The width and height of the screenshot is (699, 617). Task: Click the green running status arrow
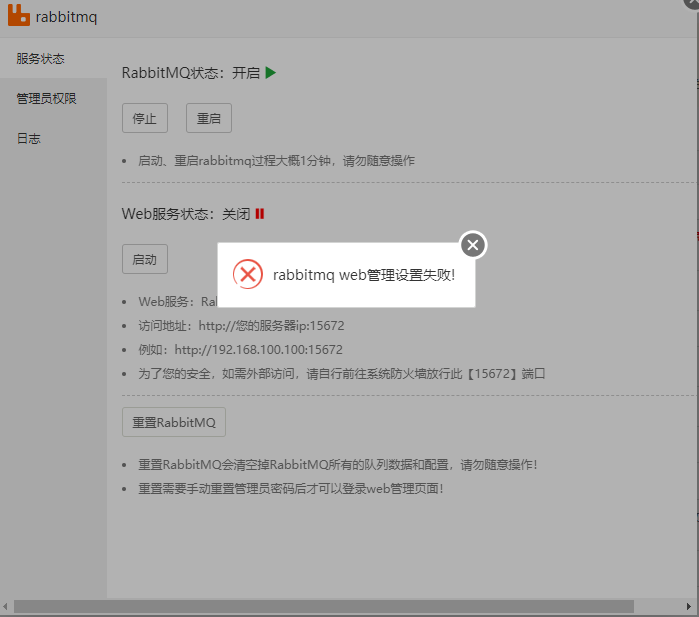pyautogui.click(x=271, y=73)
